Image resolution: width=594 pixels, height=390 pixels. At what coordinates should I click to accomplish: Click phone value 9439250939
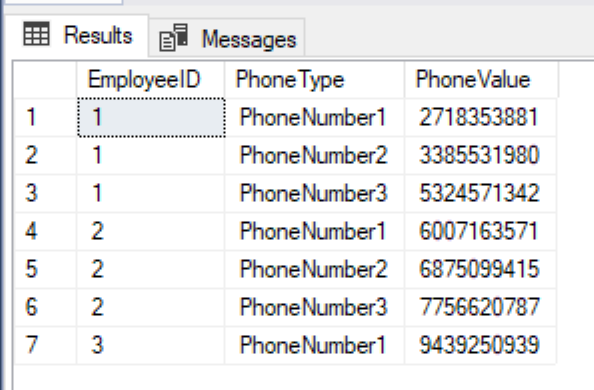tap(480, 345)
